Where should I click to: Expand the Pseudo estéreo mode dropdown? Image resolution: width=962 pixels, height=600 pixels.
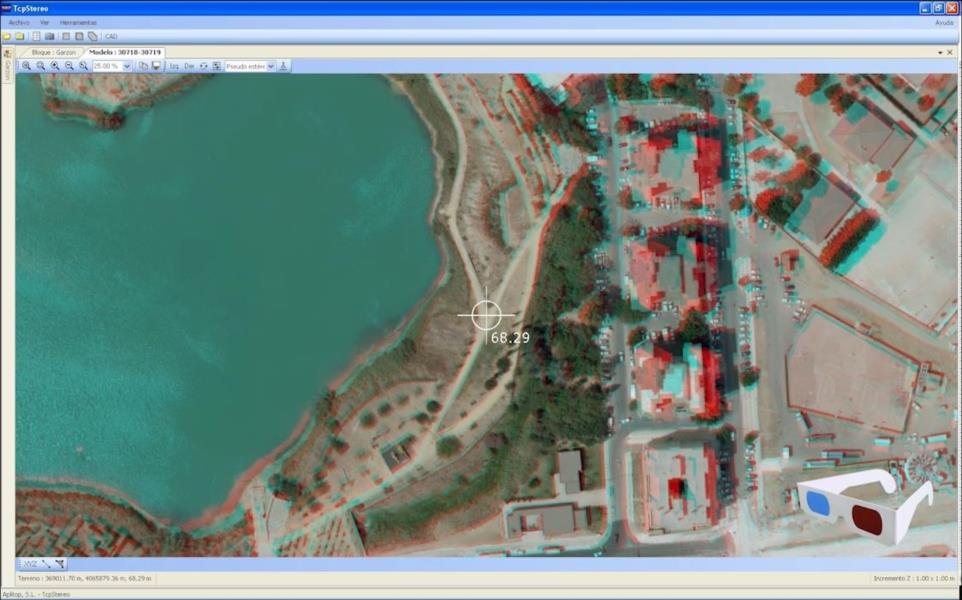[271, 66]
